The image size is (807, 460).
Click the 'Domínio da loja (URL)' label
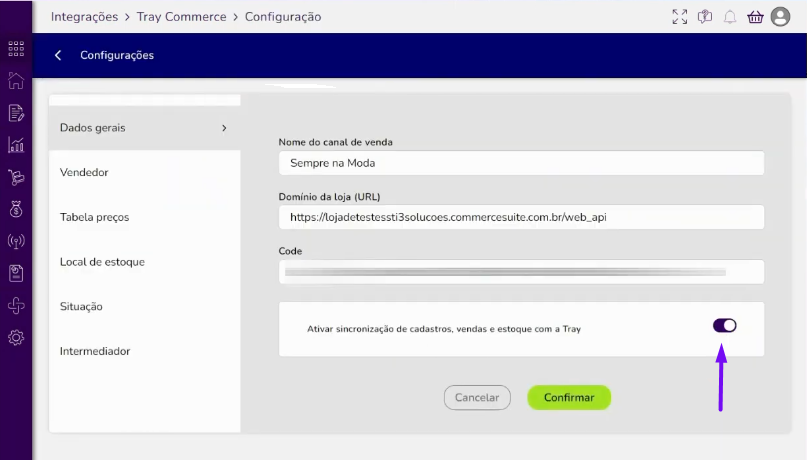(329, 197)
